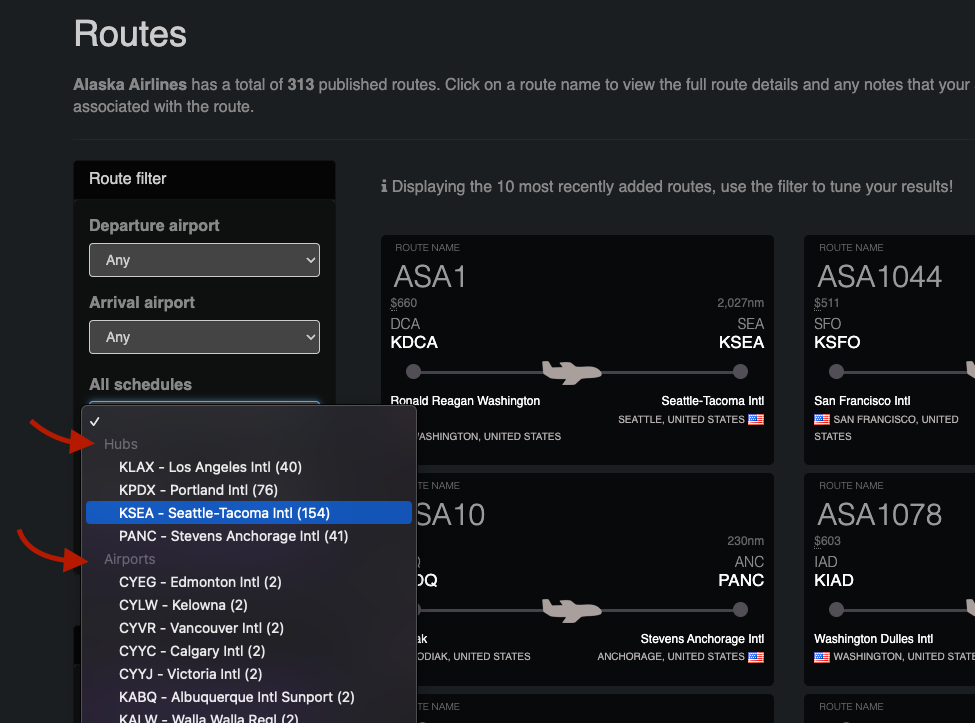This screenshot has height=723, width=975.
Task: Click departure dot on ASA1 route line
Action: click(414, 372)
